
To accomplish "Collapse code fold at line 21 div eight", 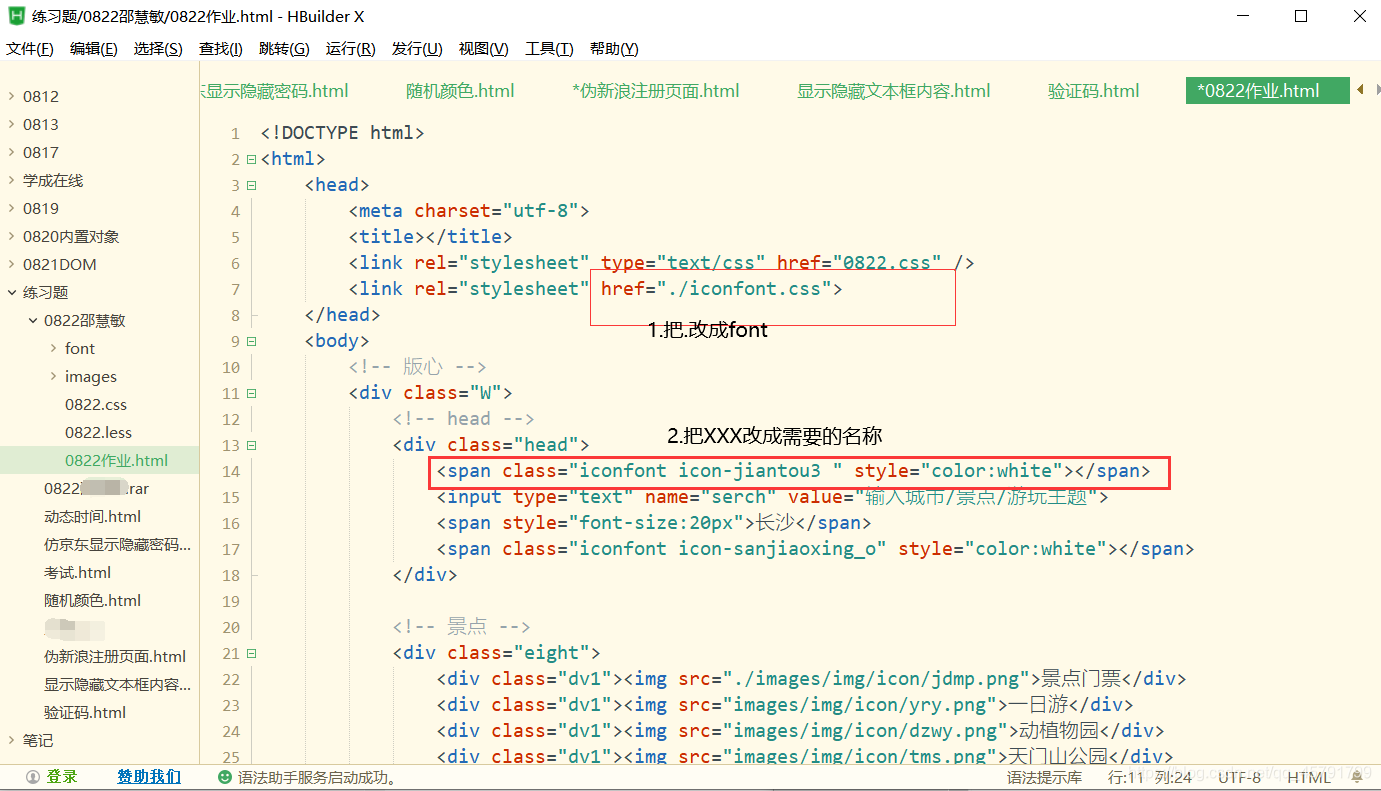I will click(251, 653).
